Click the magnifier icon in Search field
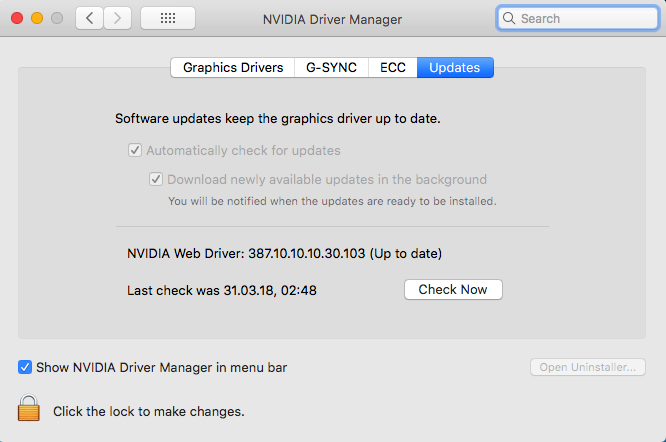The image size is (666, 442). coord(508,18)
